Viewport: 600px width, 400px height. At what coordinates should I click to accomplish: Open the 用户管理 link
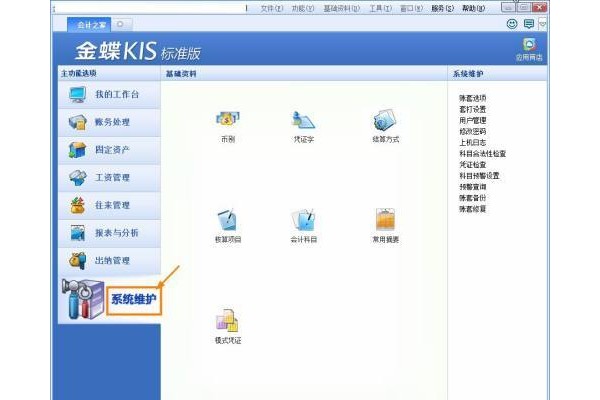point(473,120)
